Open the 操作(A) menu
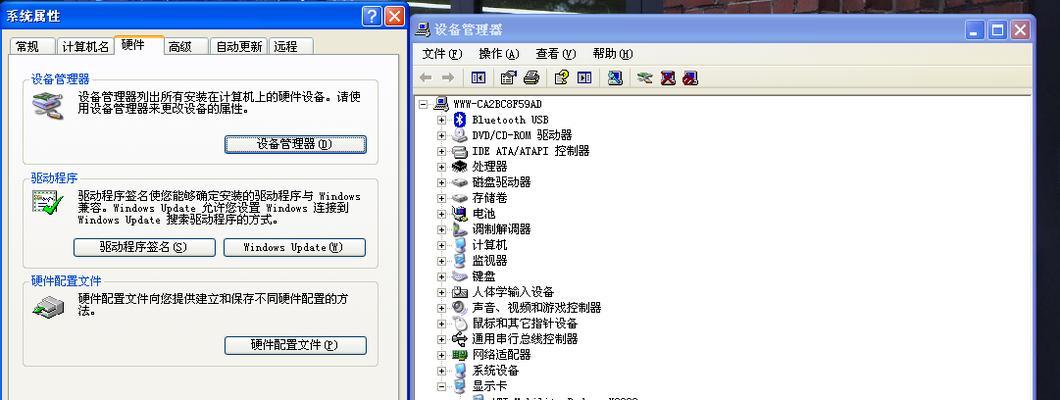The width and height of the screenshot is (1060, 400). pyautogui.click(x=498, y=53)
